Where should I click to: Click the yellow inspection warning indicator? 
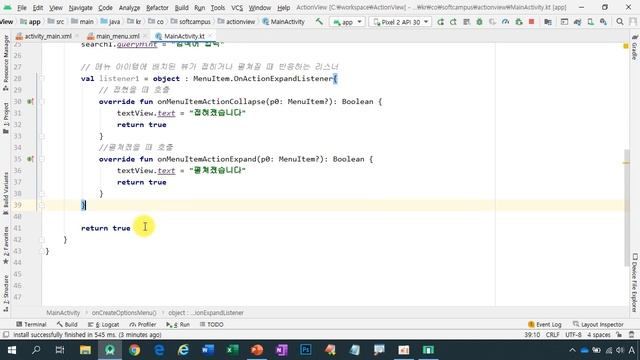[x=626, y=46]
